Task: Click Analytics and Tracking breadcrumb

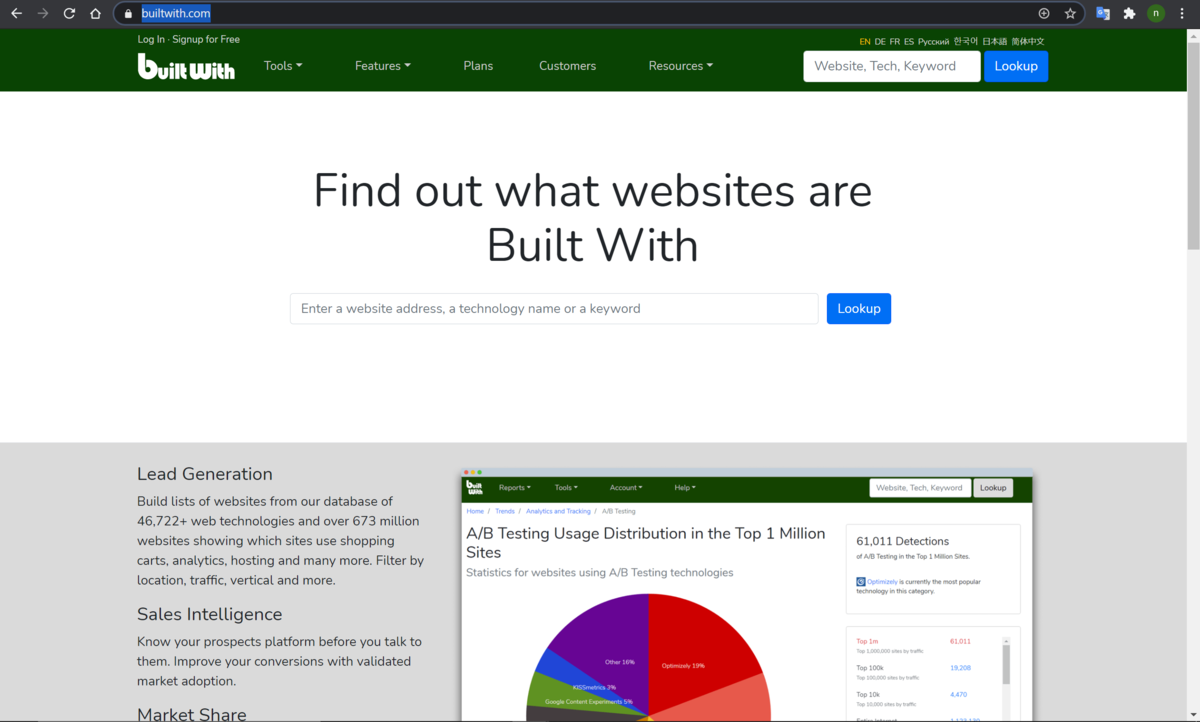Action: tap(558, 511)
